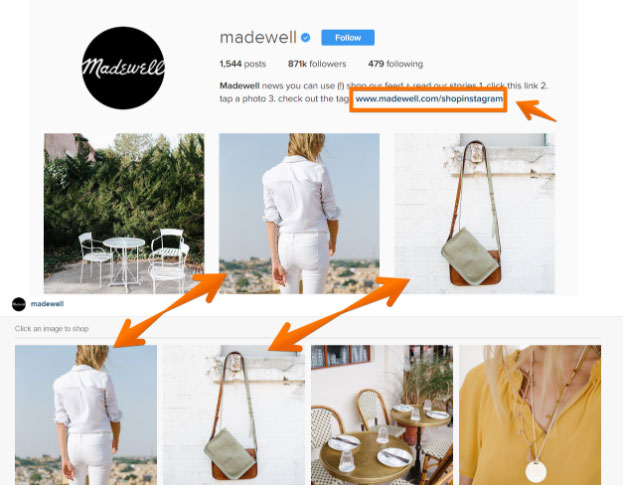Click the Follow button
The image size is (627, 485).
point(348,38)
